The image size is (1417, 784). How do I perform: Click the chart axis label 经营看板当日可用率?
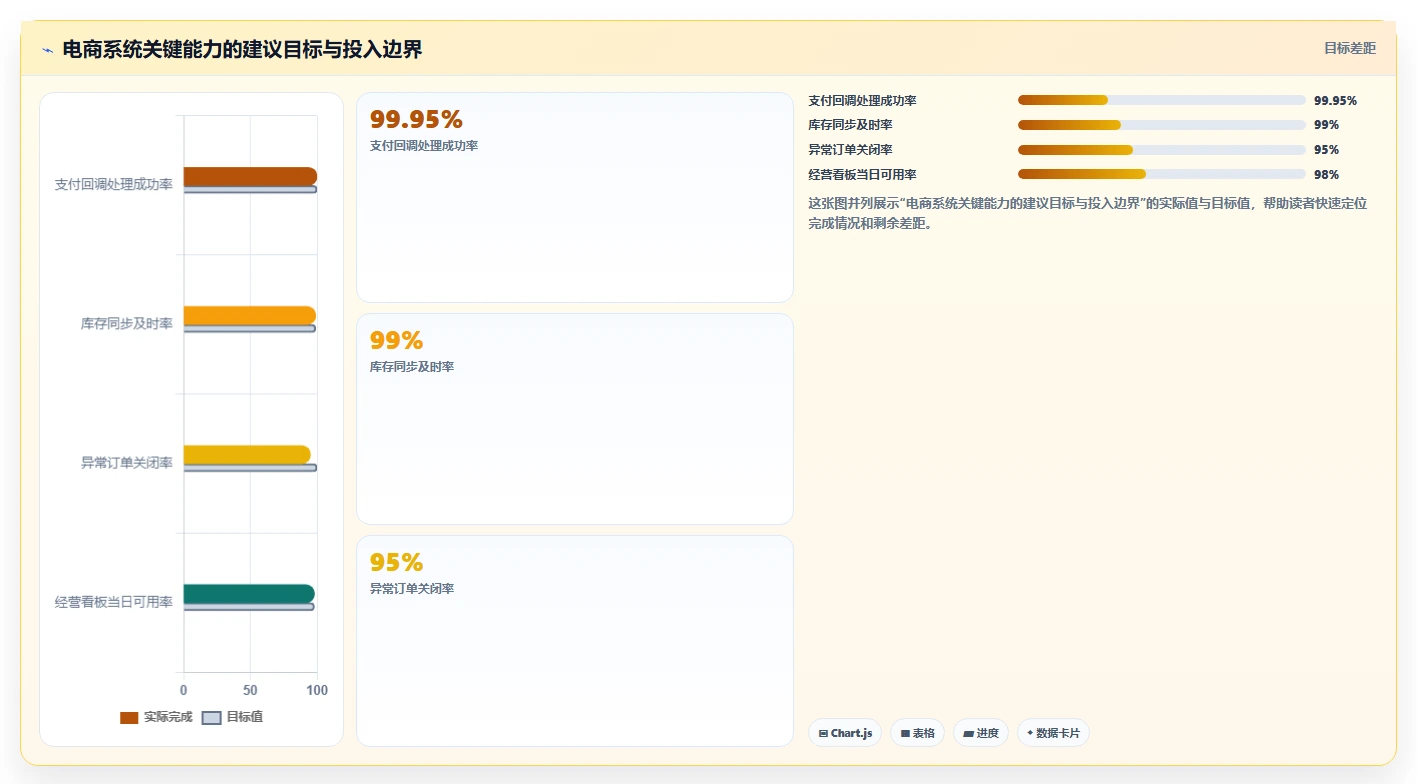(114, 602)
